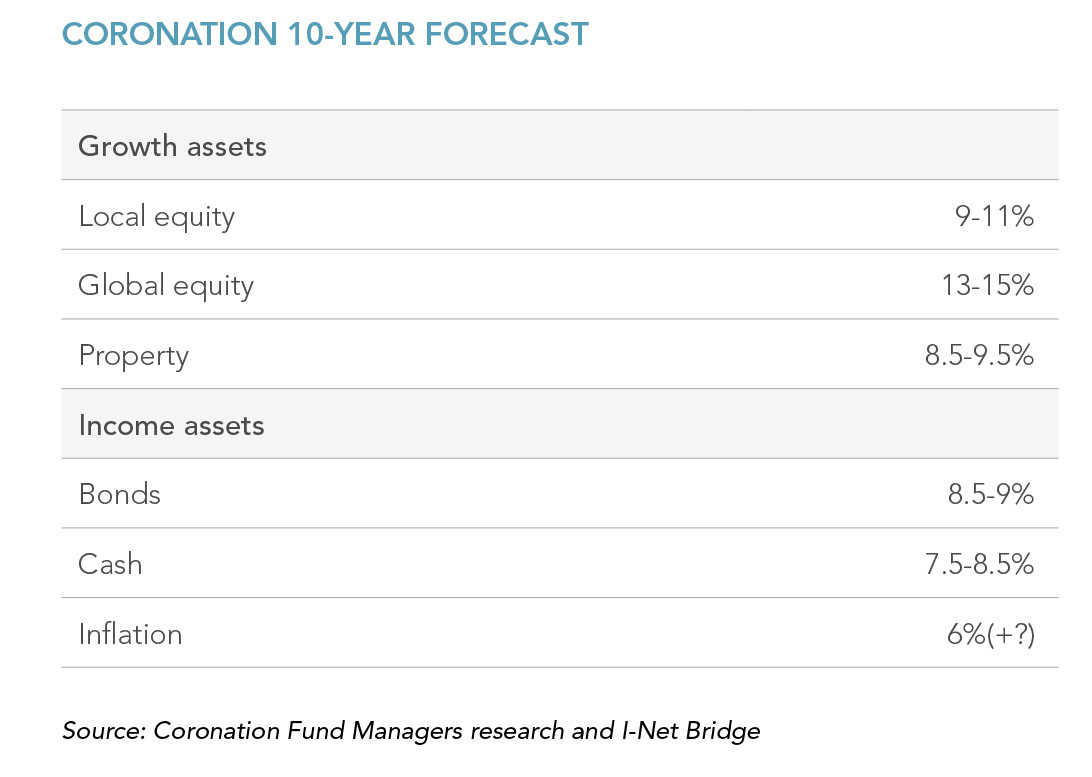Click the Income assets header row
The image size is (1092, 777).
click(x=560, y=423)
